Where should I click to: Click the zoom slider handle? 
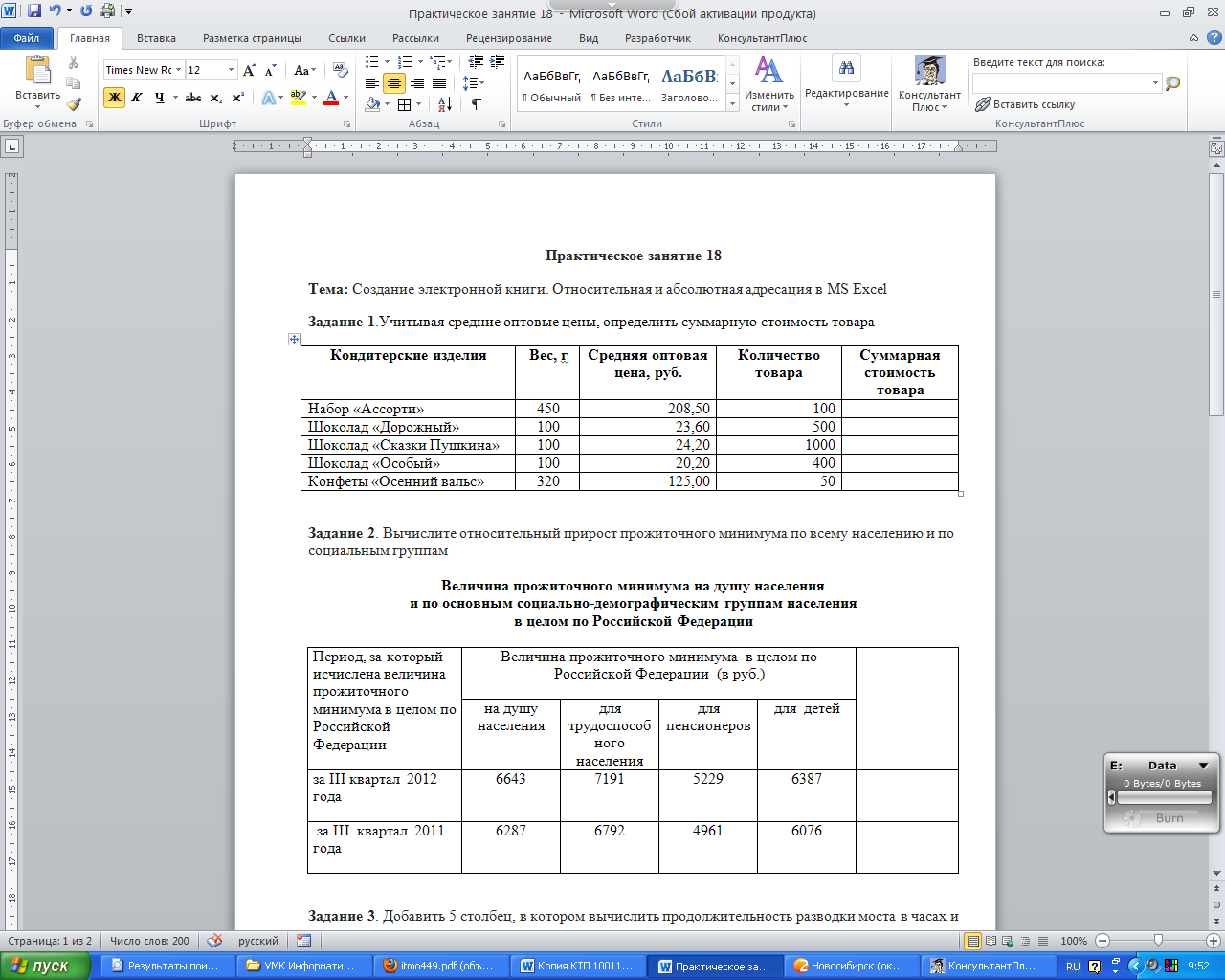pyautogui.click(x=1158, y=941)
